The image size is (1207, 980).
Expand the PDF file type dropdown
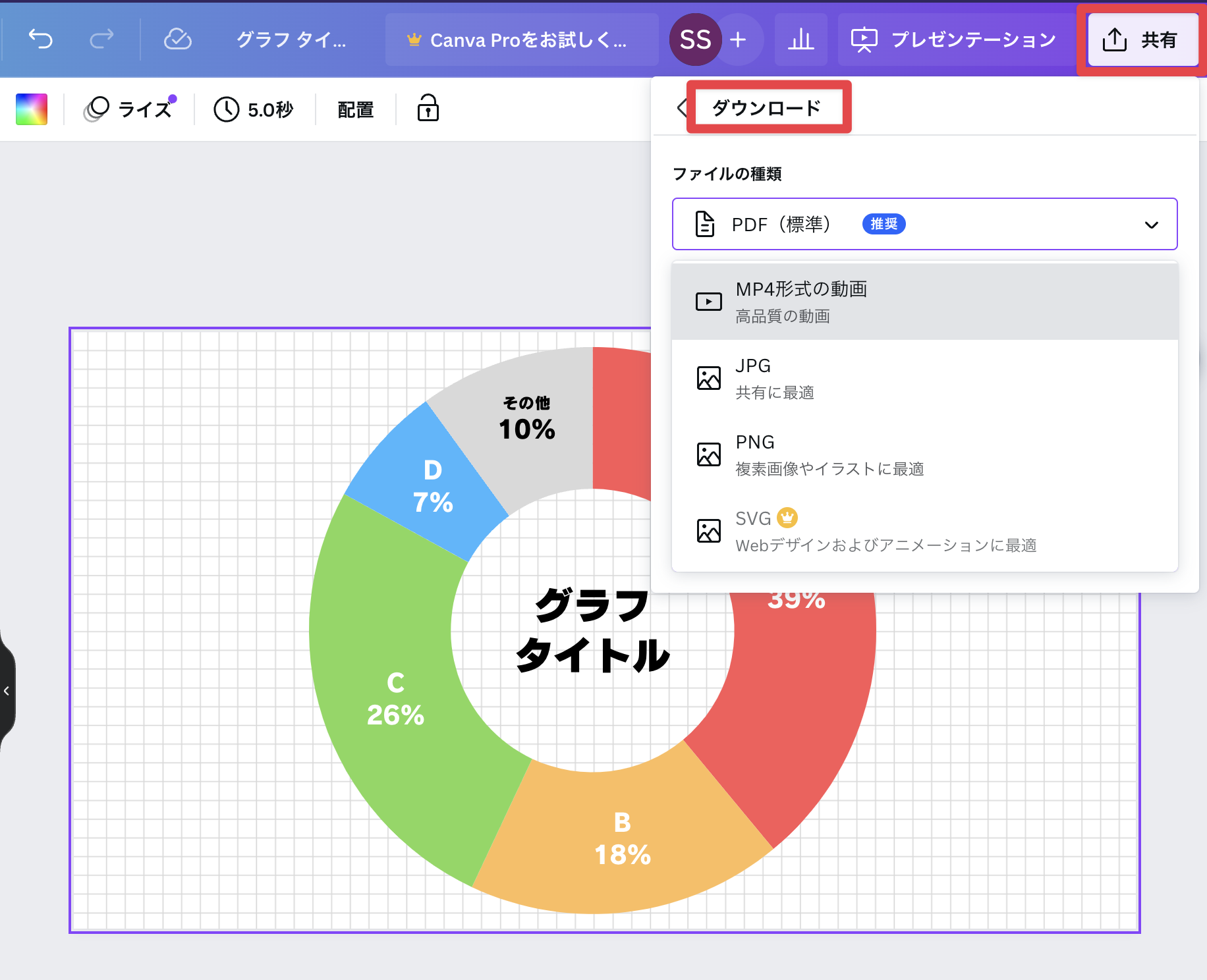(924, 225)
